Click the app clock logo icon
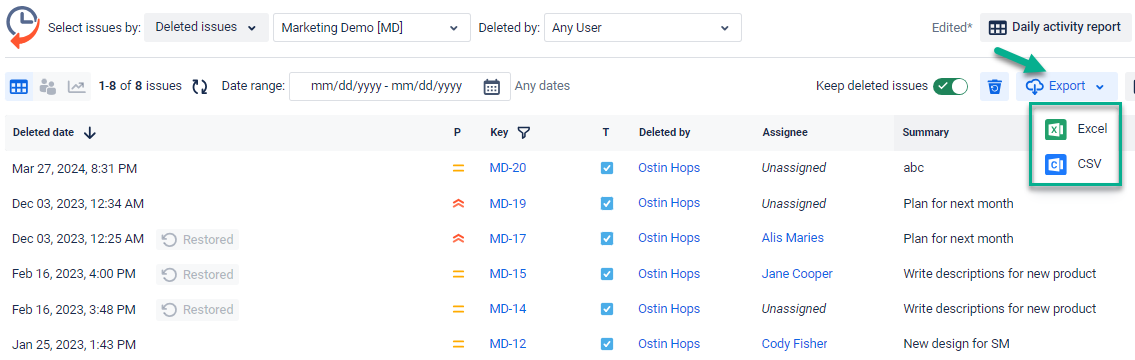The height and width of the screenshot is (360, 1135). click(x=22, y=28)
